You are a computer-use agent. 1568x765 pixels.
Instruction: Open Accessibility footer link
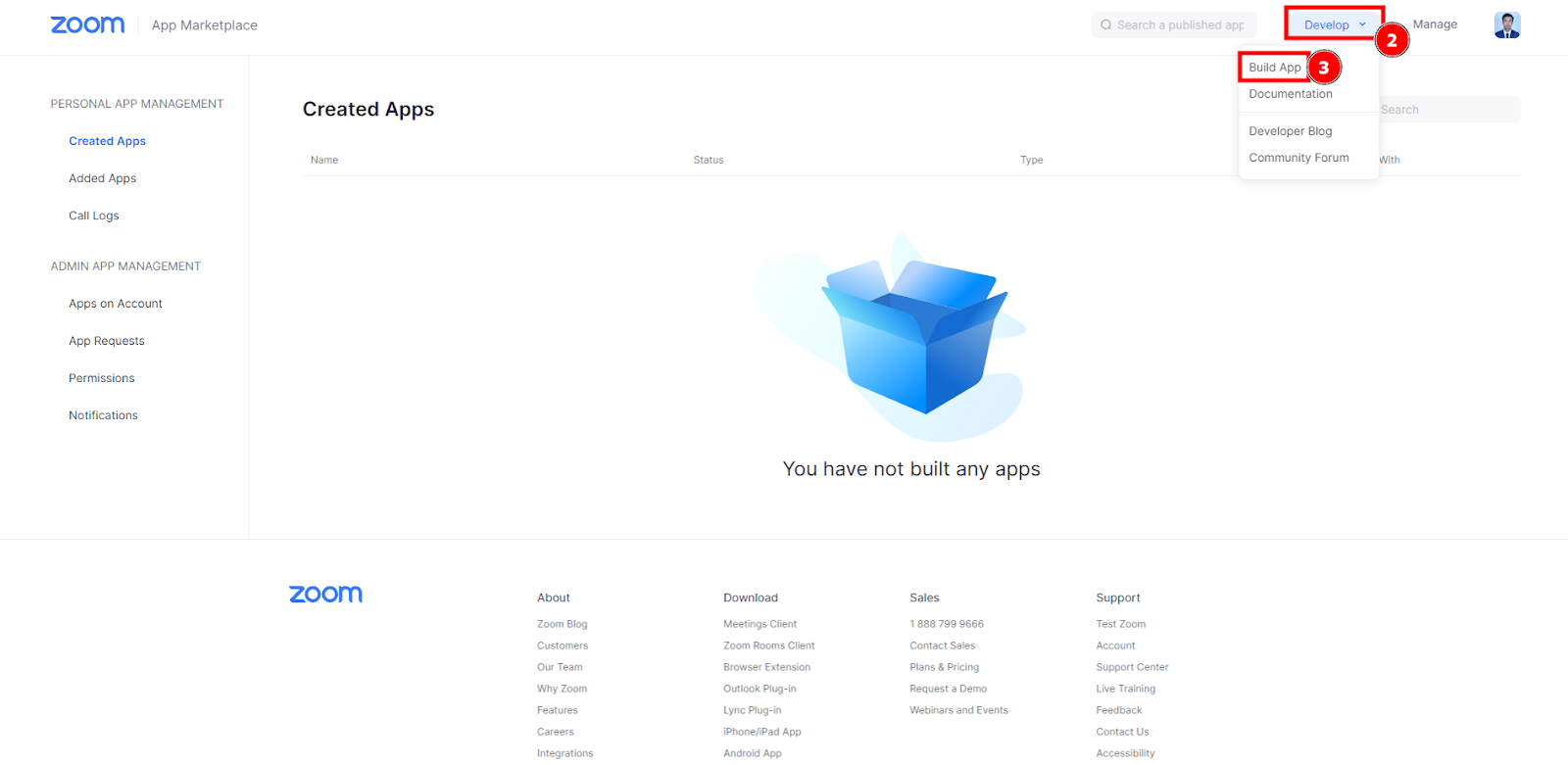point(1125,753)
